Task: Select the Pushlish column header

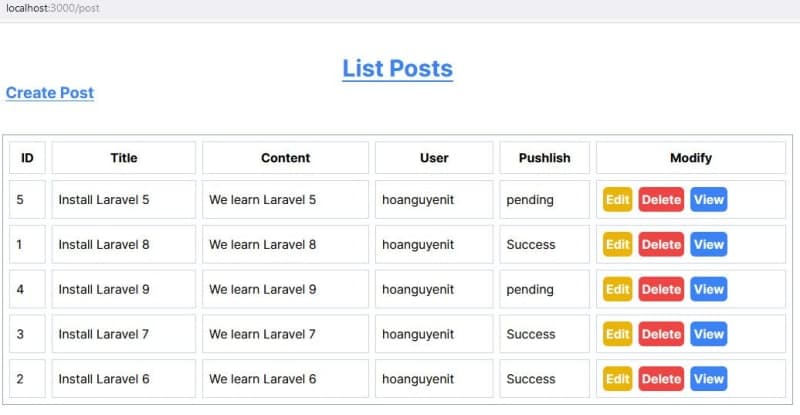Action: coord(544,158)
